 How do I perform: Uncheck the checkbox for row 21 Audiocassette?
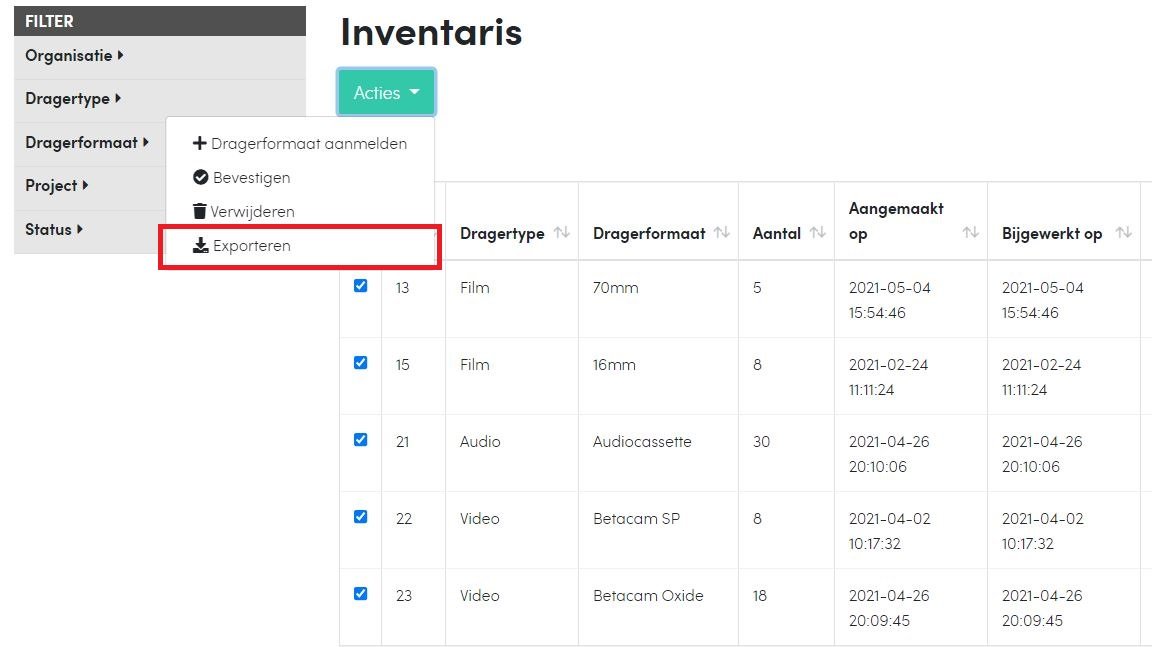tap(360, 440)
